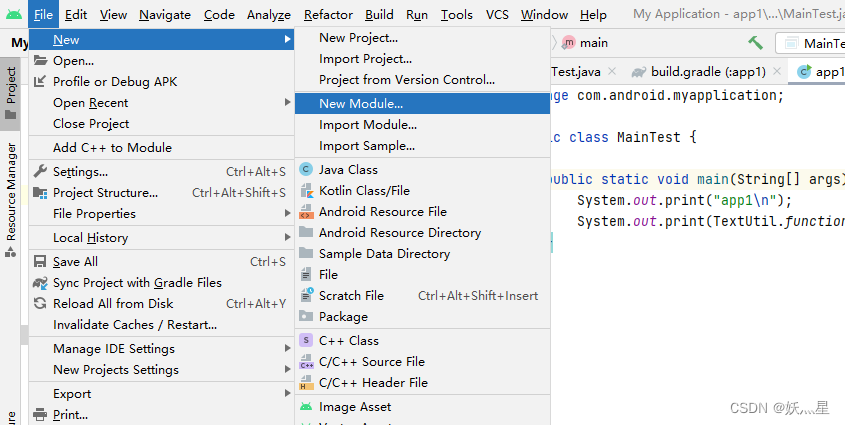Screen dimensions: 845x425
Task: Click the Save All disk icon
Action: point(40,261)
